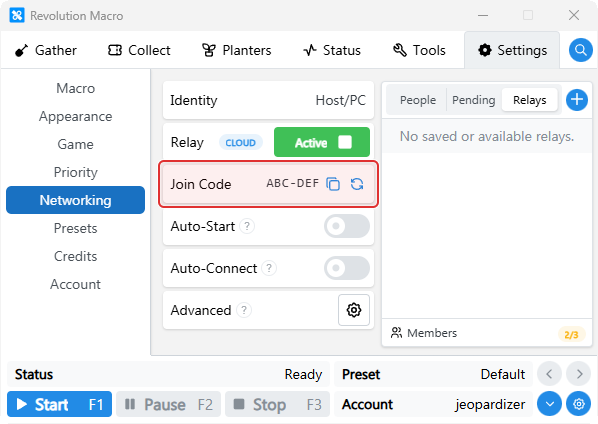Toggle the Auto-Connect switch
This screenshot has height=424, width=598.
347,268
